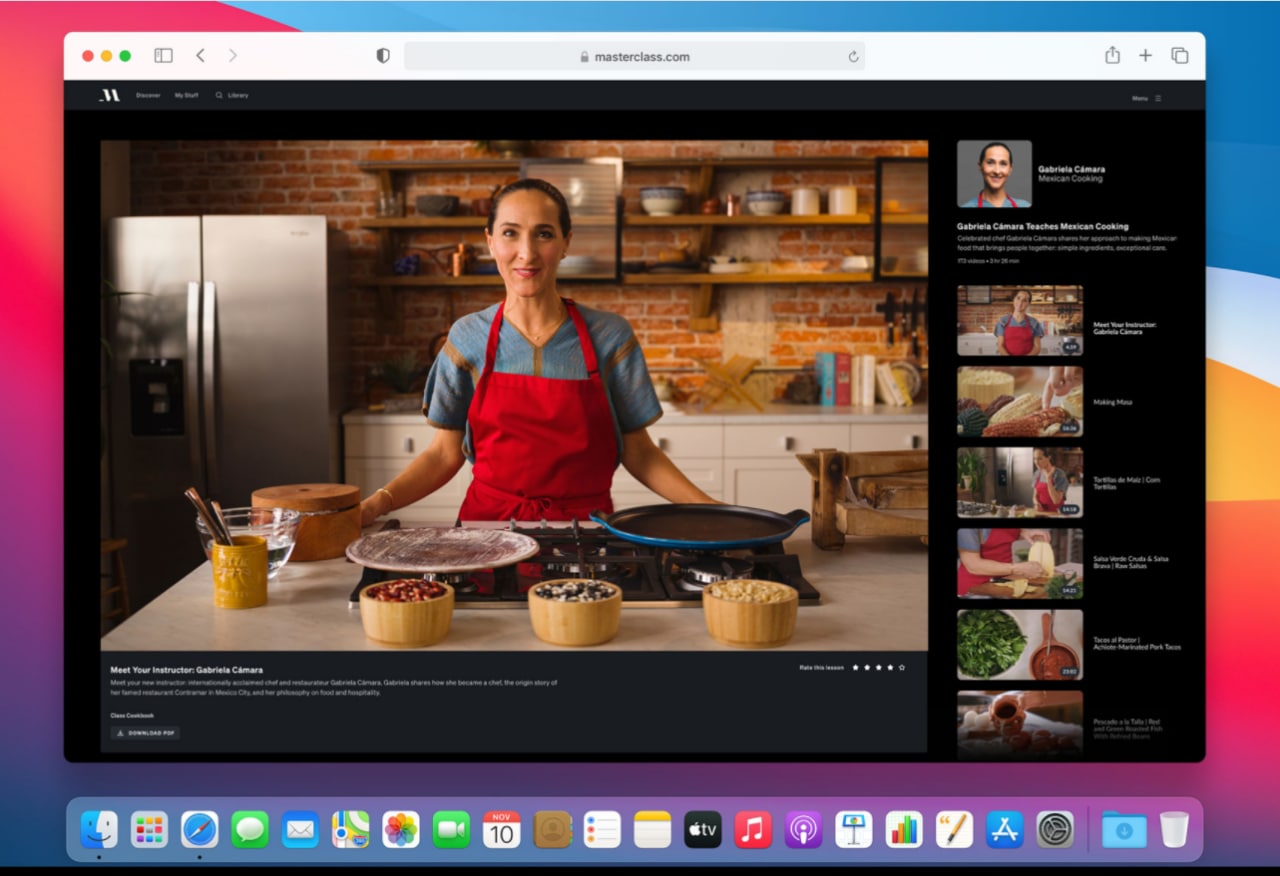The height and width of the screenshot is (876, 1280).
Task: Open the Discover section
Action: pos(148,95)
